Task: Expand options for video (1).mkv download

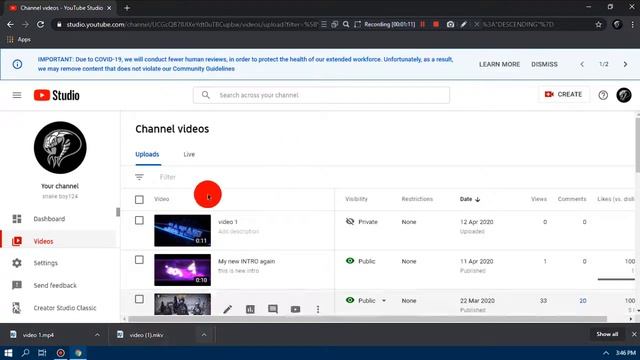Action: pyautogui.click(x=204, y=335)
